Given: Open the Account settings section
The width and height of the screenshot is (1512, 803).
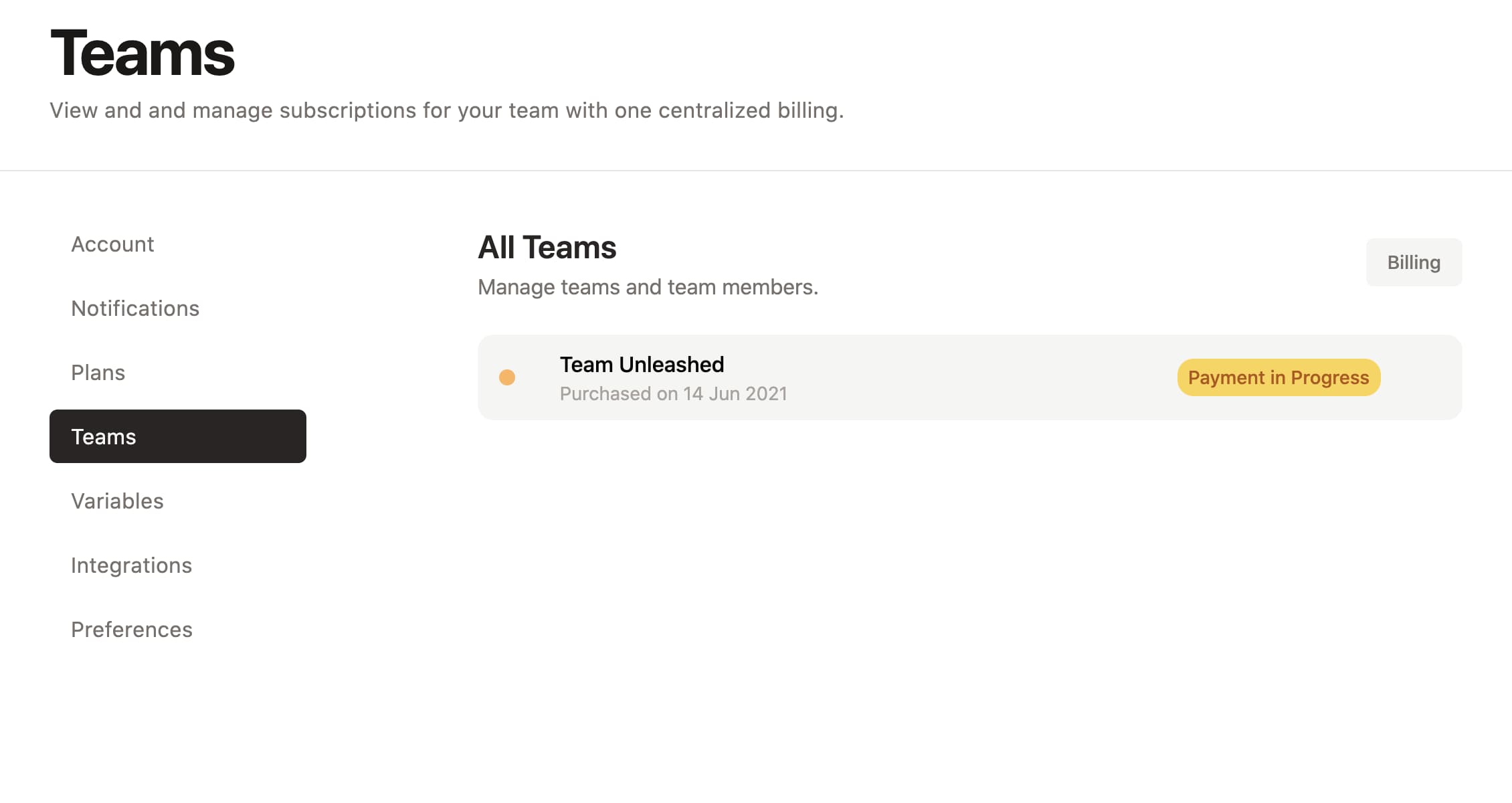Looking at the screenshot, I should coord(112,244).
